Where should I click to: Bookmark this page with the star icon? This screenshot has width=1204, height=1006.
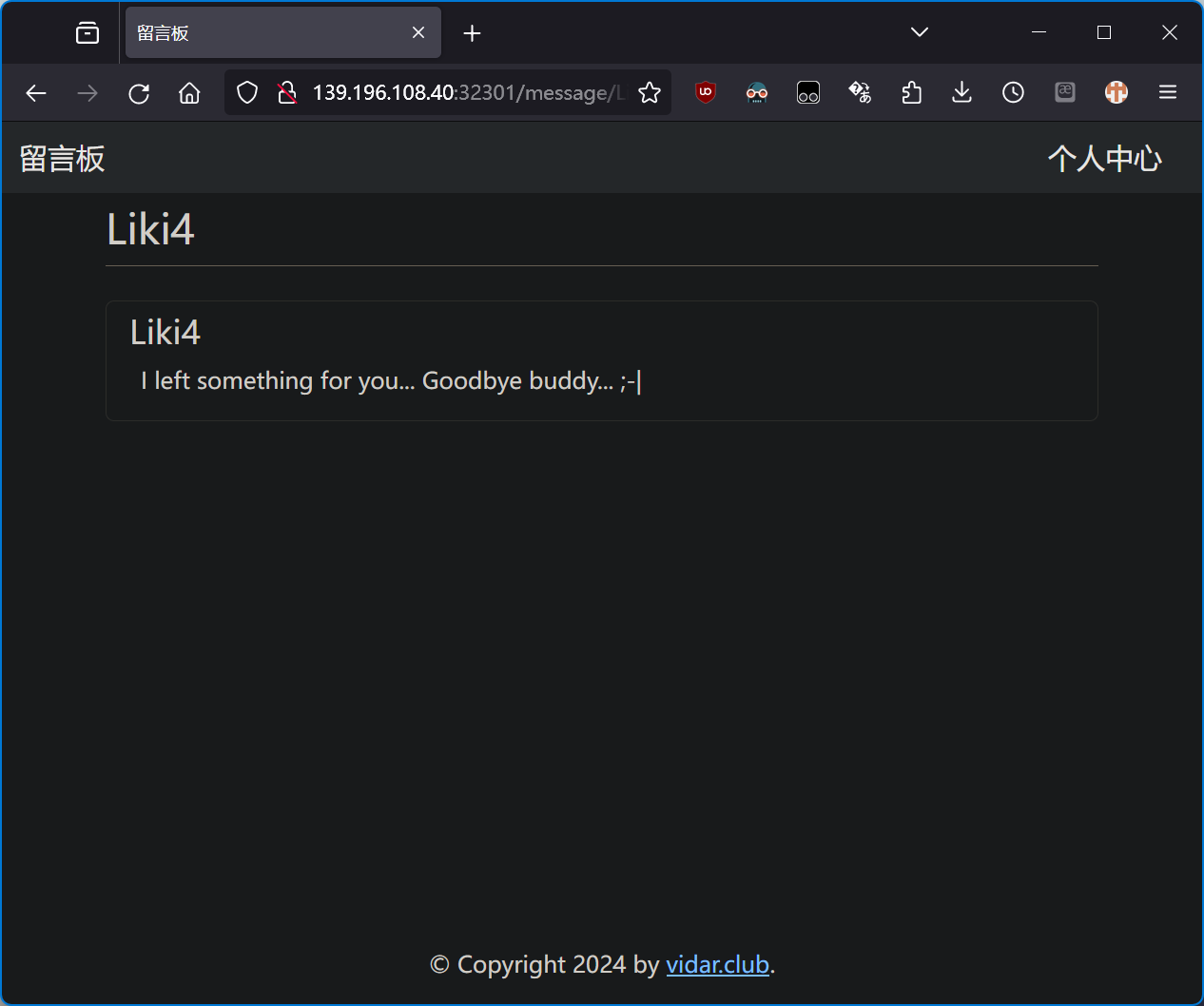coord(650,92)
